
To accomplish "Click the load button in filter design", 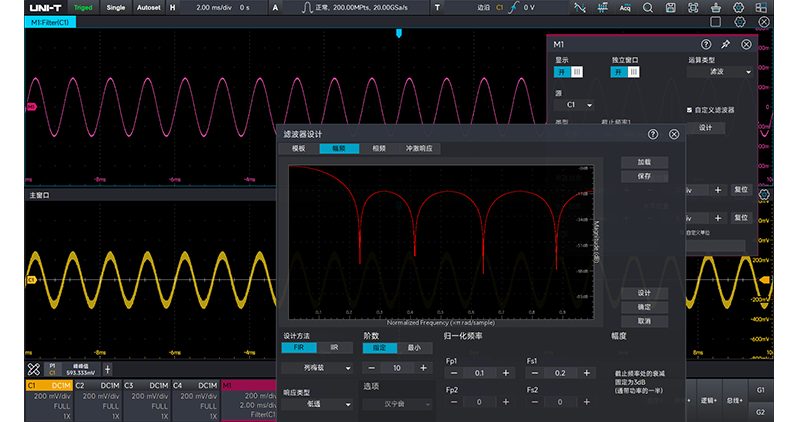I will (x=644, y=162).
